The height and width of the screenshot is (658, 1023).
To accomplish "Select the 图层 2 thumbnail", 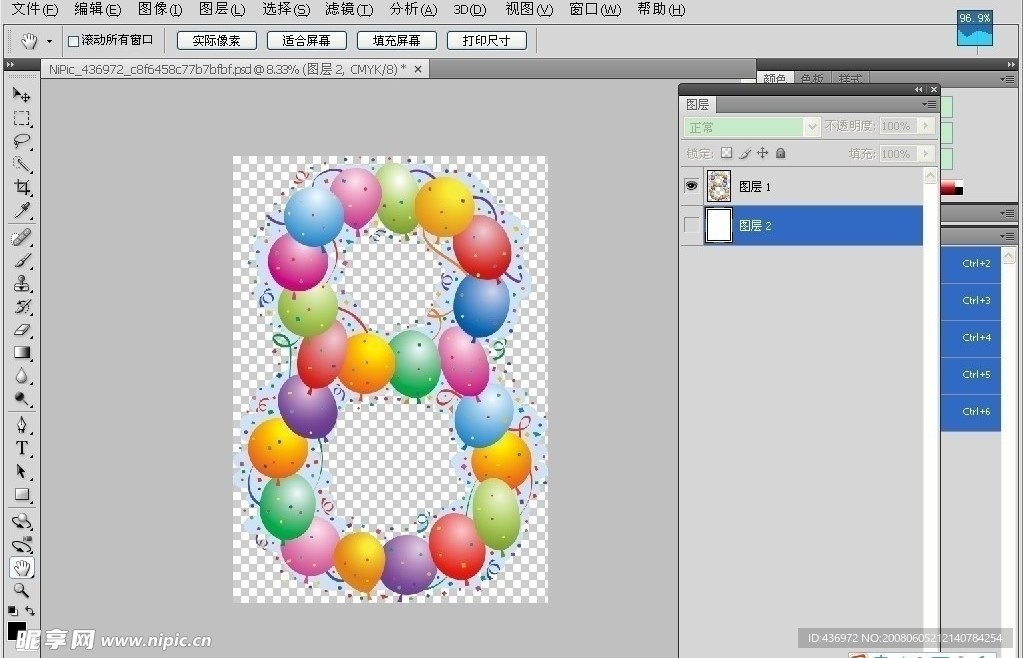I will [719, 226].
